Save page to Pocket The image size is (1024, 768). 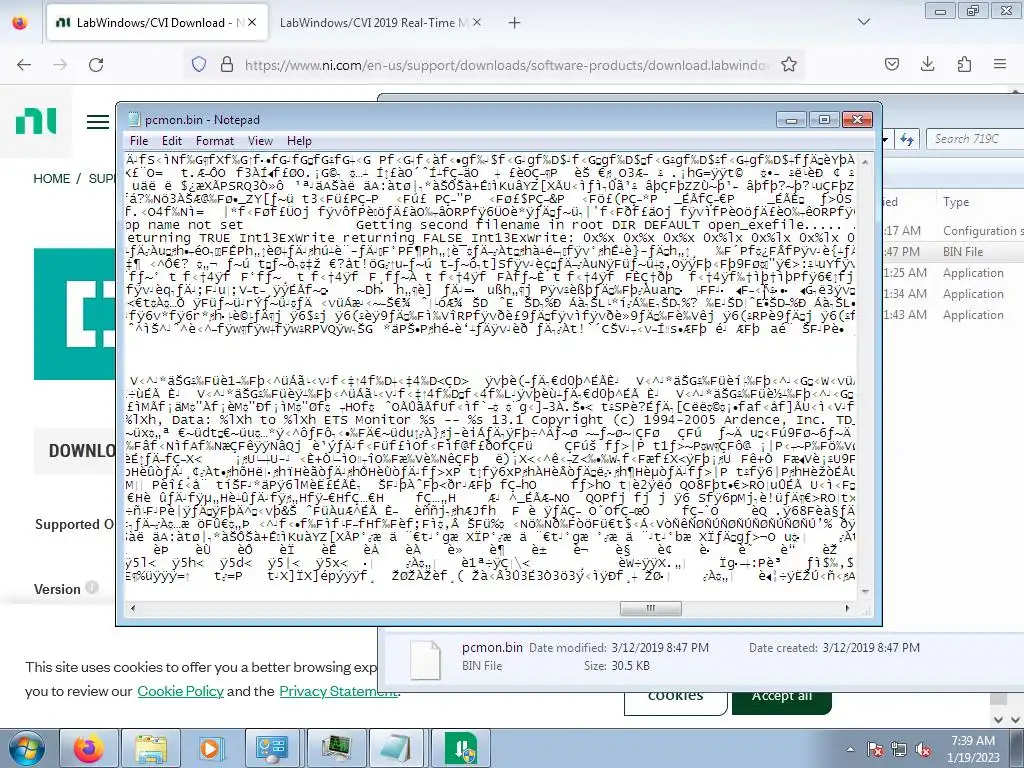[892, 65]
